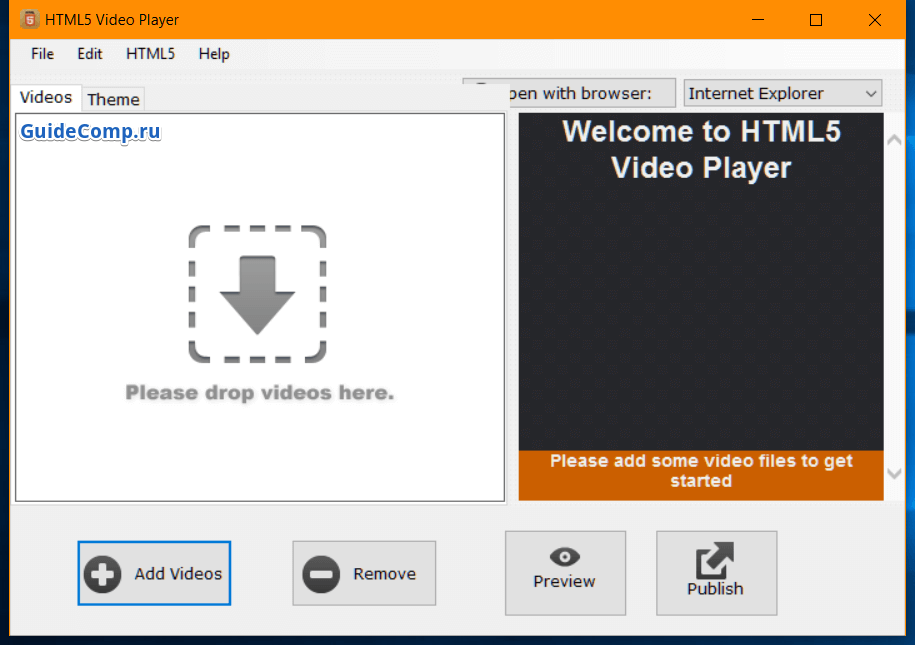The height and width of the screenshot is (645, 915).
Task: Open the Edit menu
Action: [90, 54]
